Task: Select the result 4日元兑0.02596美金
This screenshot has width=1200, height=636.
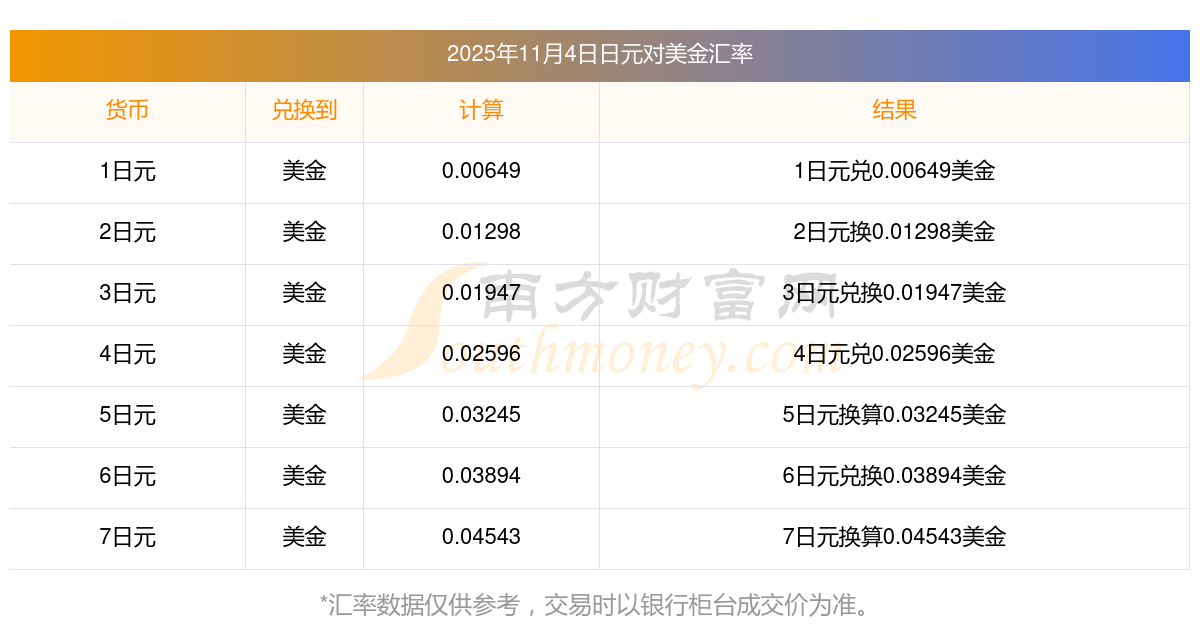Action: pyautogui.click(x=894, y=354)
